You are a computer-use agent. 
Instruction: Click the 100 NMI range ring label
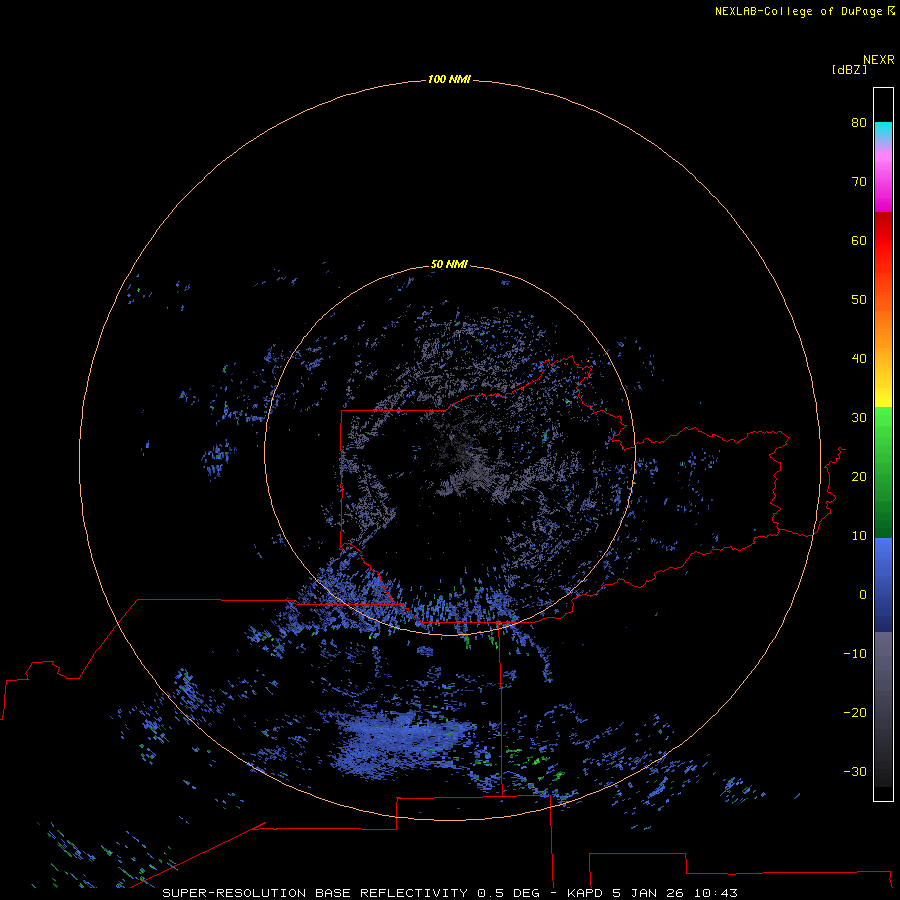coord(449,79)
